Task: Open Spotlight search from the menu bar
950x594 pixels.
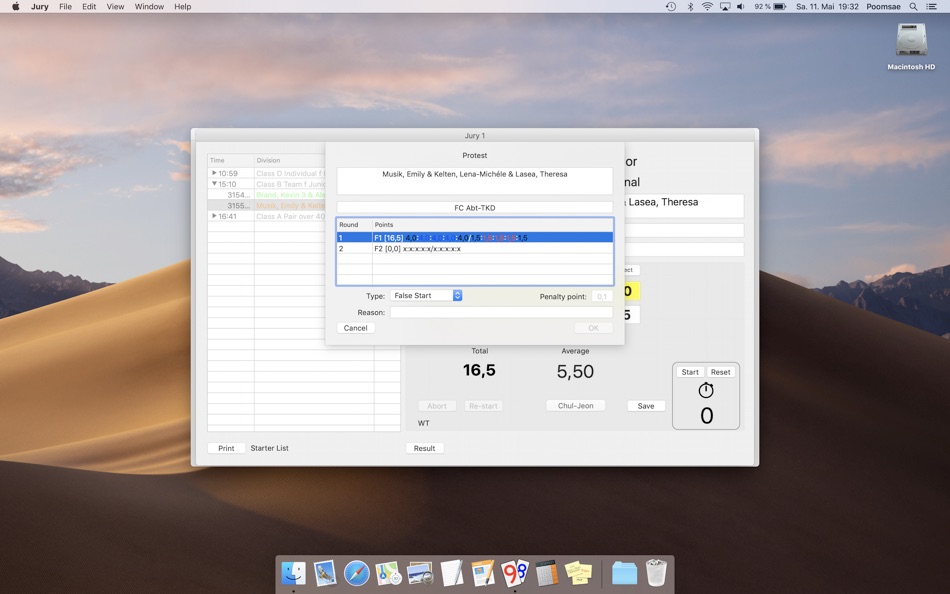Action: click(x=912, y=6)
